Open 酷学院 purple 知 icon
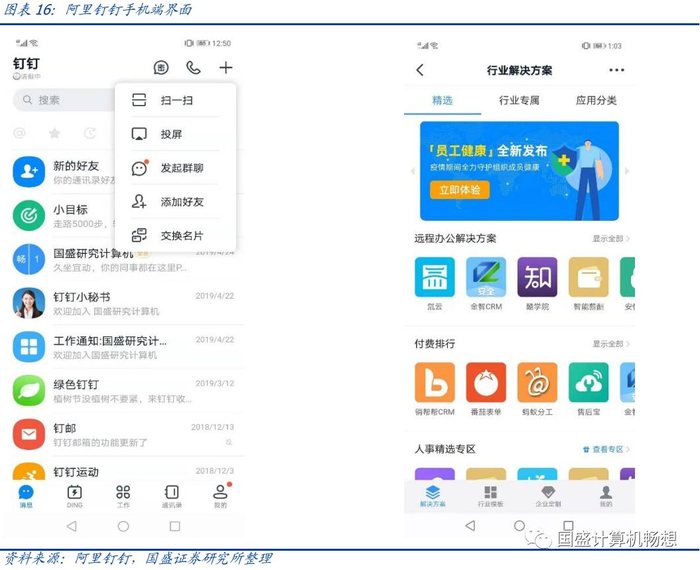Image resolution: width=700 pixels, height=570 pixels. pos(537,277)
